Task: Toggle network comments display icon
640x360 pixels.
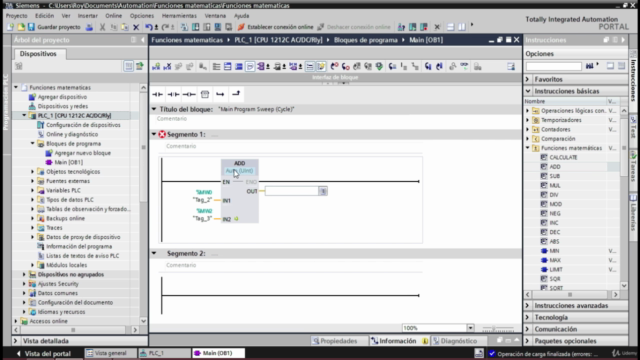Action: (310, 66)
